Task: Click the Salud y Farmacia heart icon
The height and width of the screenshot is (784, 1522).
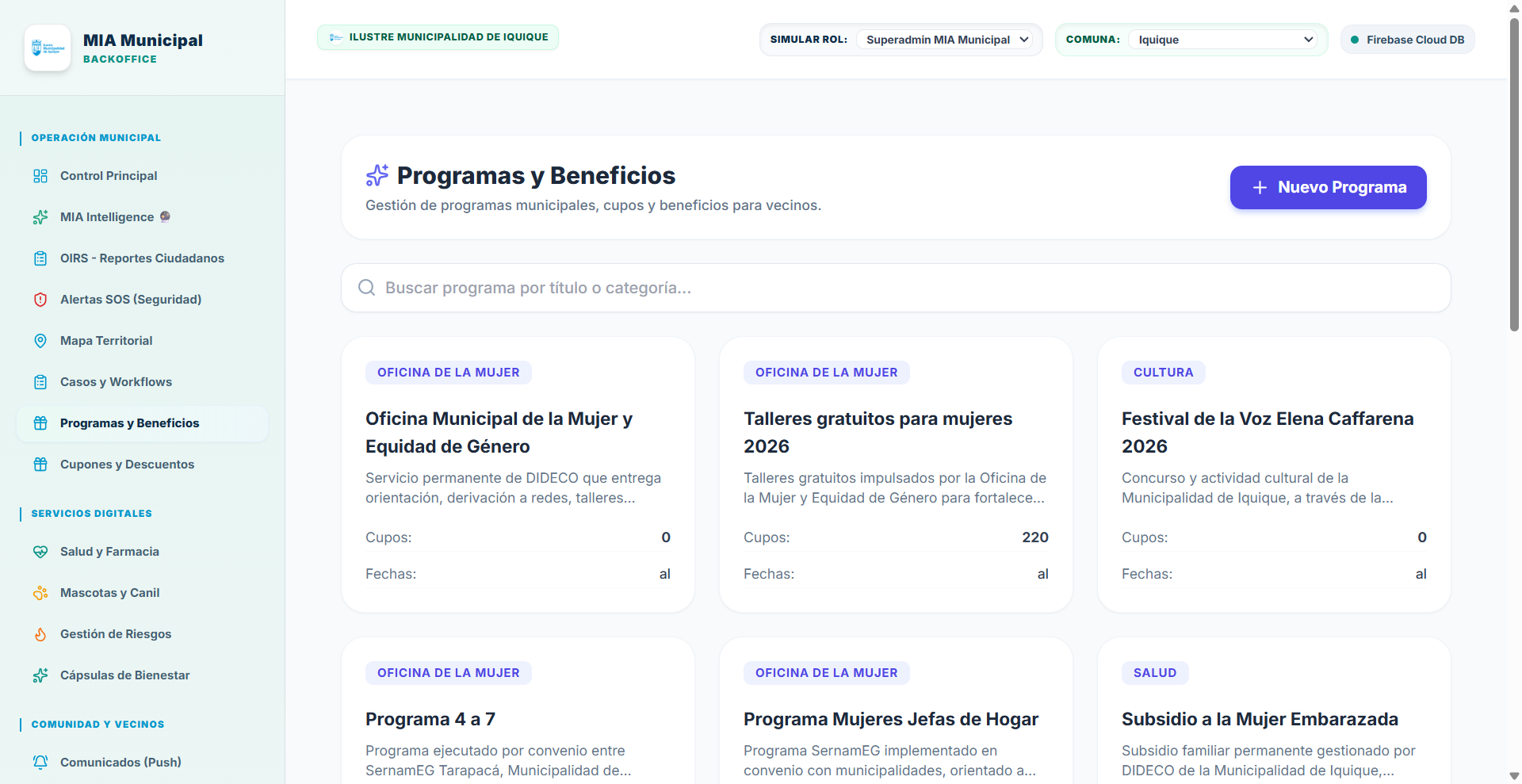Action: point(40,552)
